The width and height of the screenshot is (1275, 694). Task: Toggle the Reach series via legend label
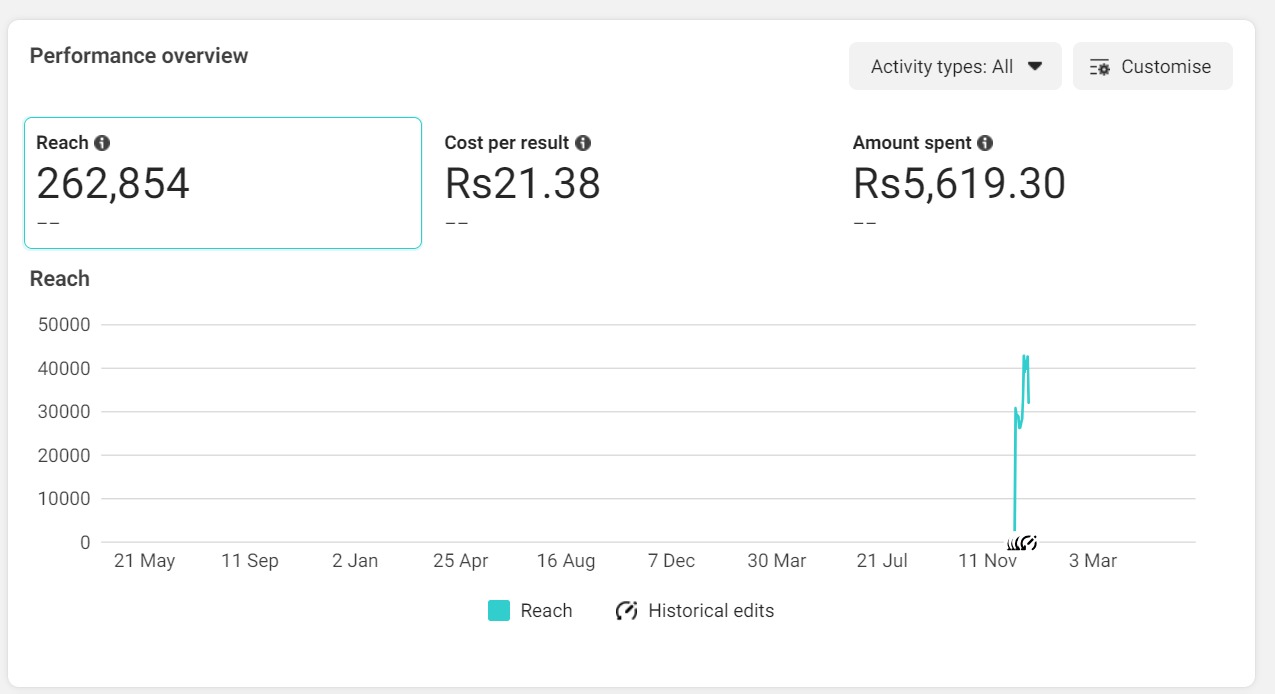pyautogui.click(x=546, y=611)
